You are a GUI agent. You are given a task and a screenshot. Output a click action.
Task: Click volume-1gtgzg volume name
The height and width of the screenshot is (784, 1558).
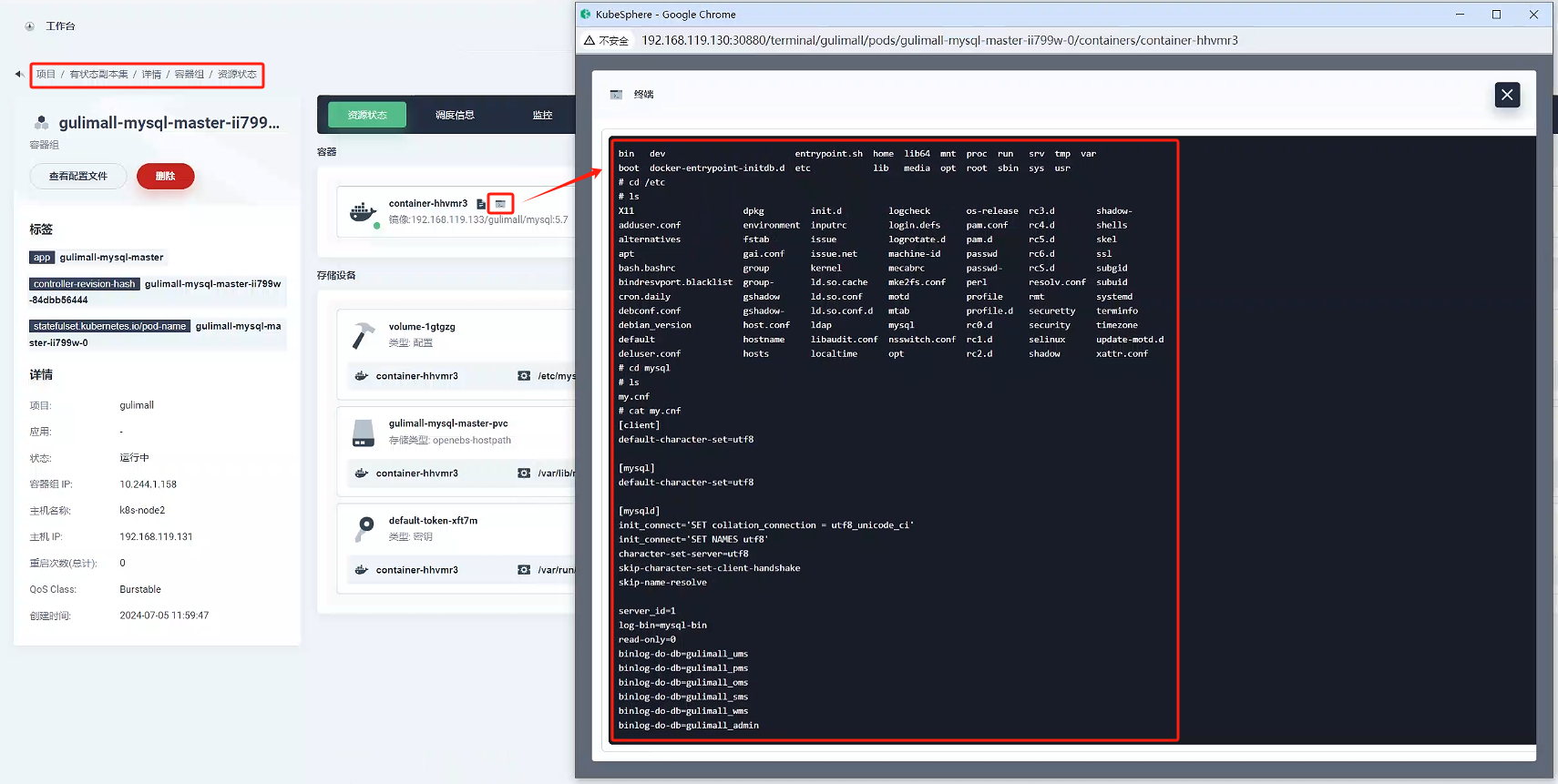tap(422, 327)
